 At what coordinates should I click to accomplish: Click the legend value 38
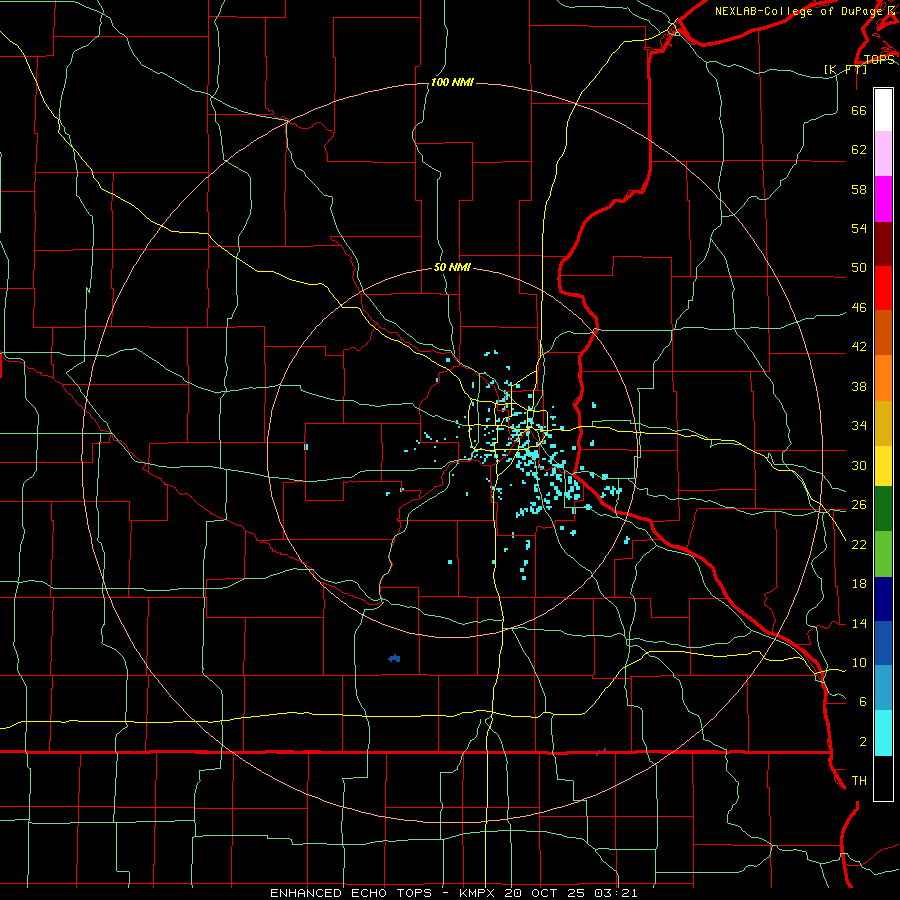[859, 387]
